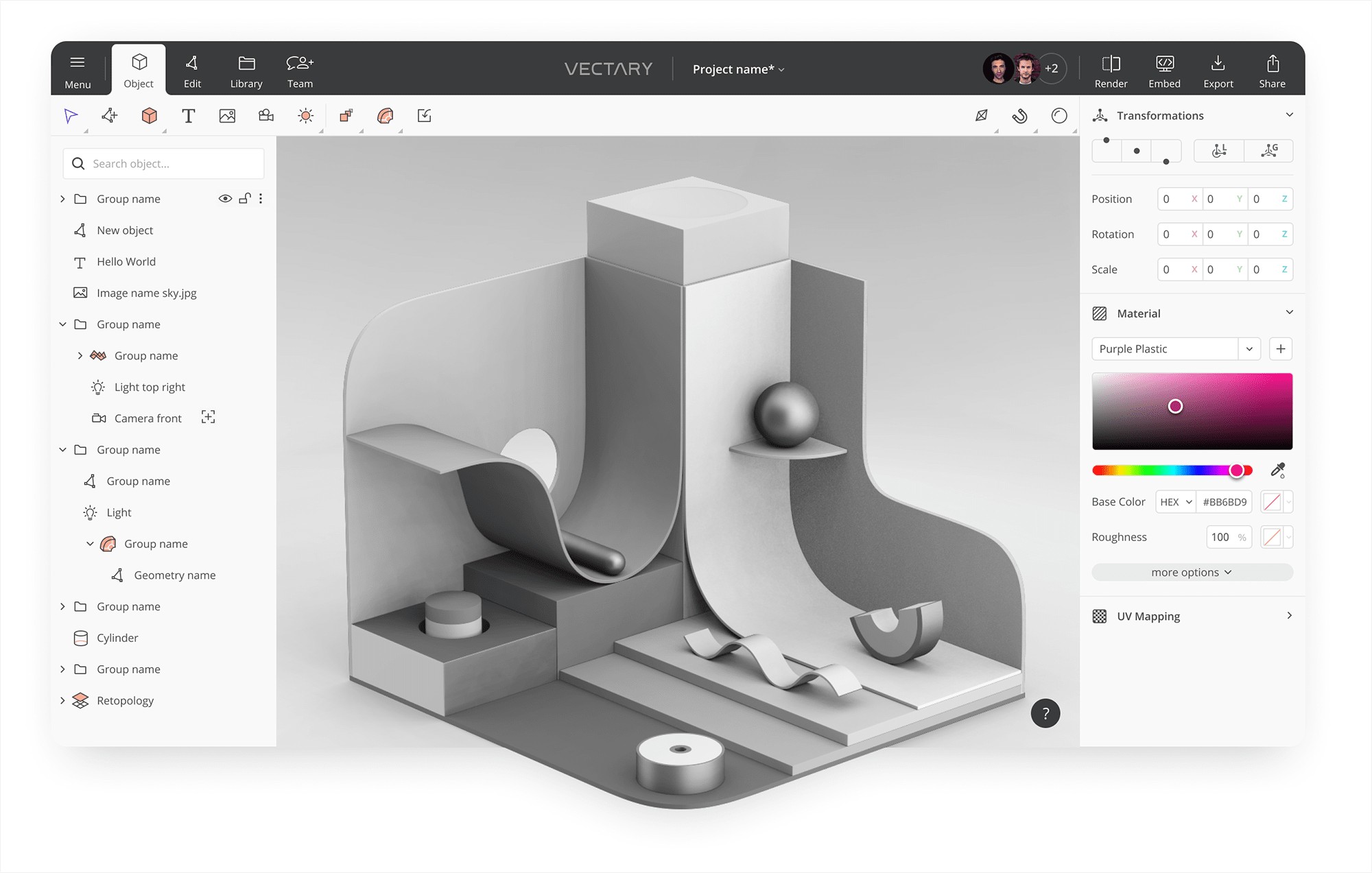The image size is (1372, 873).
Task: Click the Text tool icon
Action: tap(189, 115)
